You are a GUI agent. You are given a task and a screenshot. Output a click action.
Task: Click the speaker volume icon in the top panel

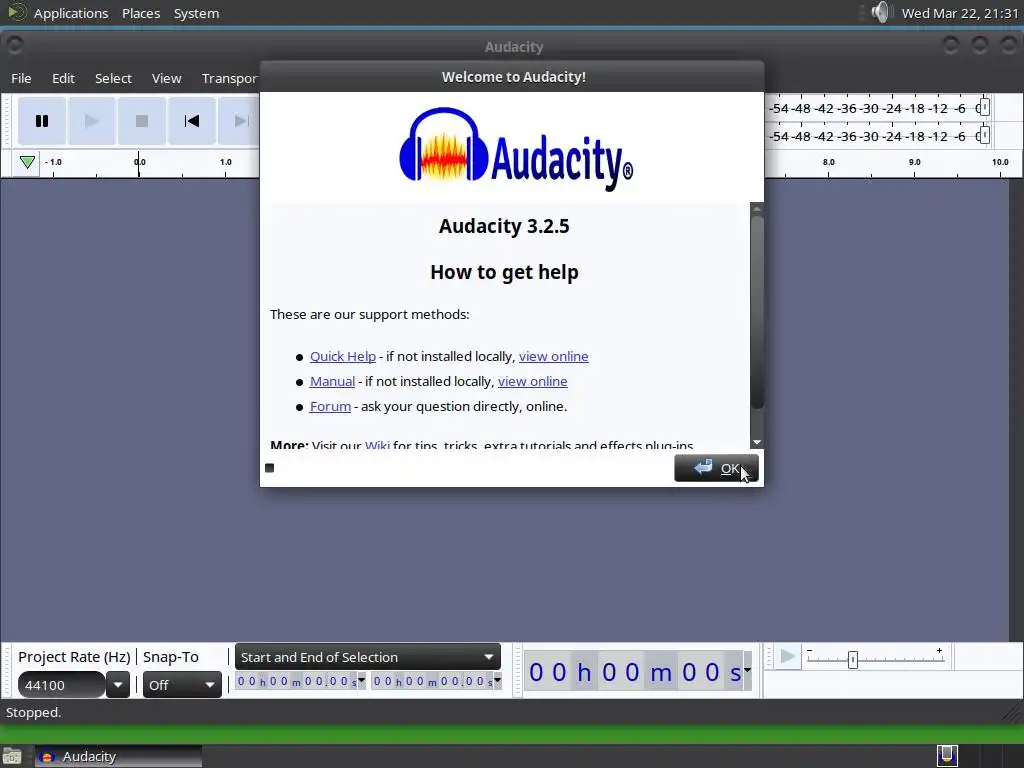[x=881, y=12]
